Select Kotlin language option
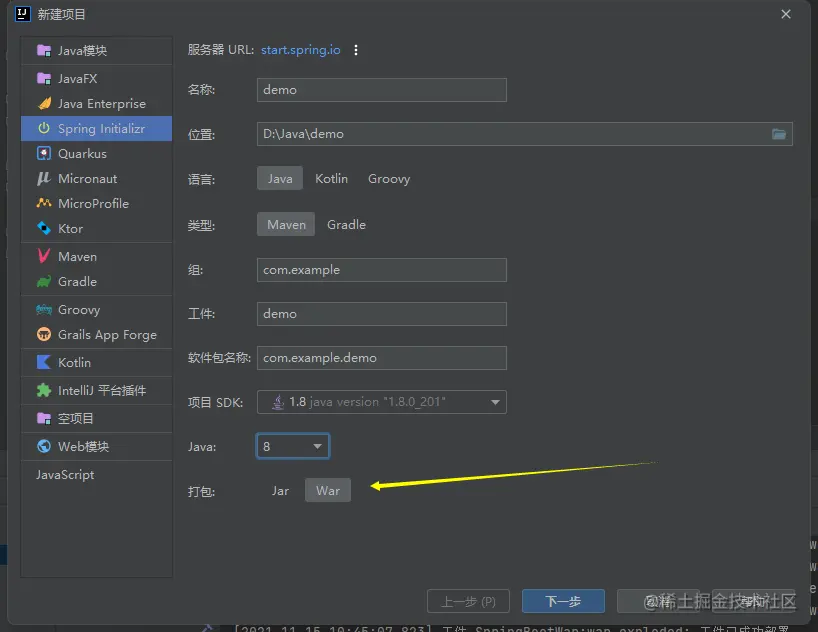818x632 pixels. [331, 178]
